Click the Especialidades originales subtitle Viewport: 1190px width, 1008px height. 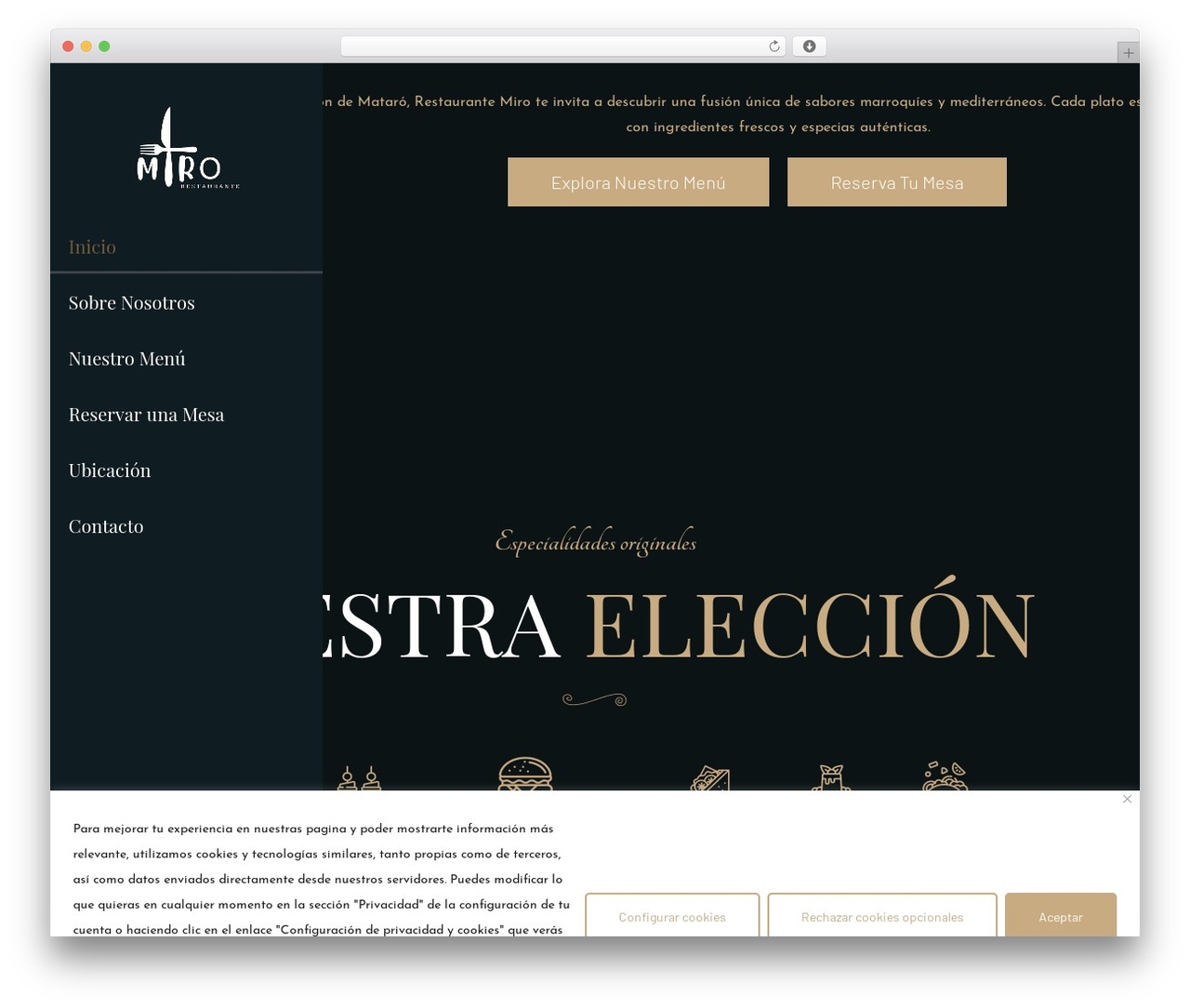[x=596, y=541]
